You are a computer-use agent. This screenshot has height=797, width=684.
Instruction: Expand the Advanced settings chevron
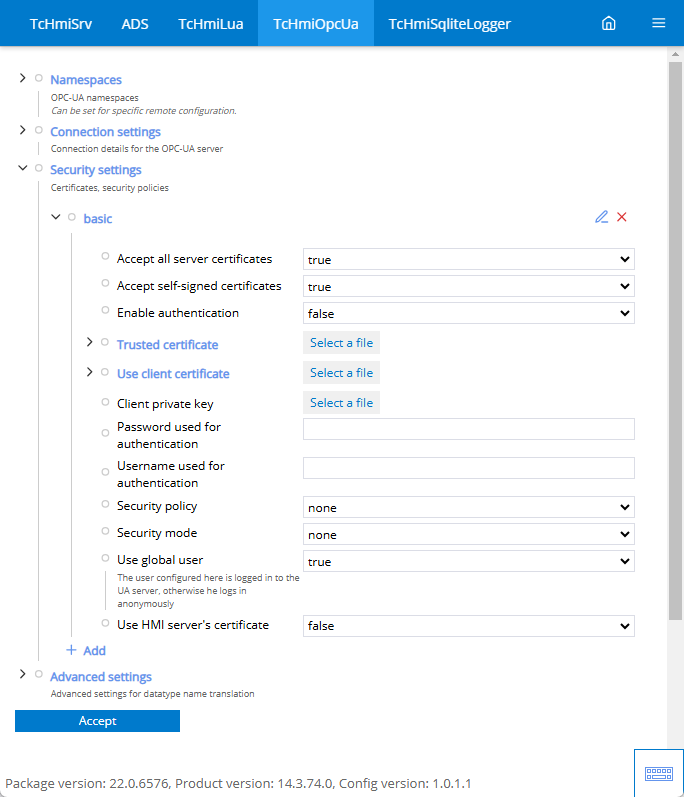point(22,674)
